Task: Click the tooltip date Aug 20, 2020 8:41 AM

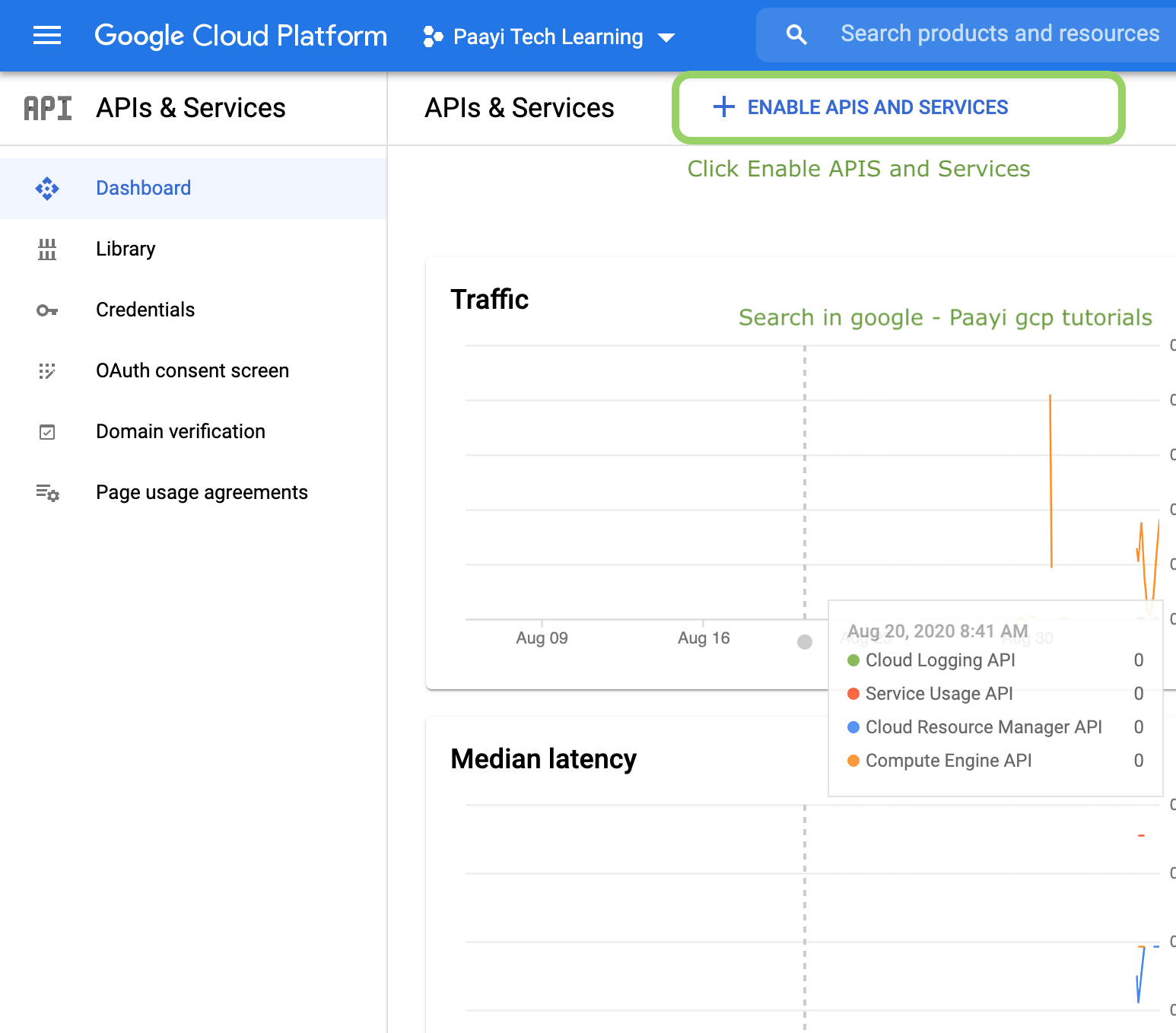Action: tap(938, 631)
